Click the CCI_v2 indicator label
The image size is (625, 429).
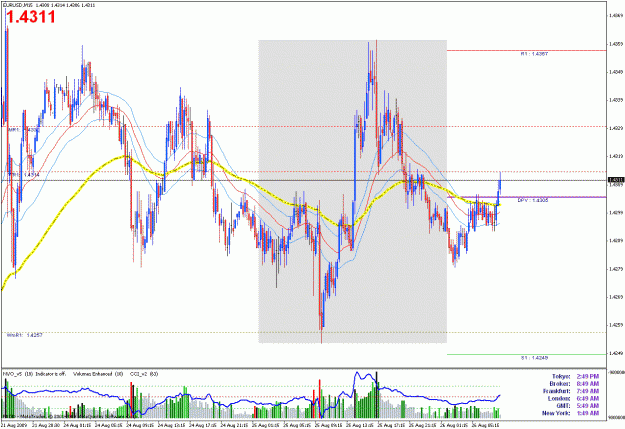[144, 374]
